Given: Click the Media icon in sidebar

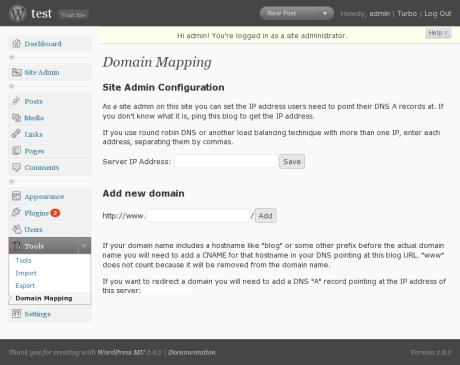Looking at the screenshot, I should tap(16, 117).
